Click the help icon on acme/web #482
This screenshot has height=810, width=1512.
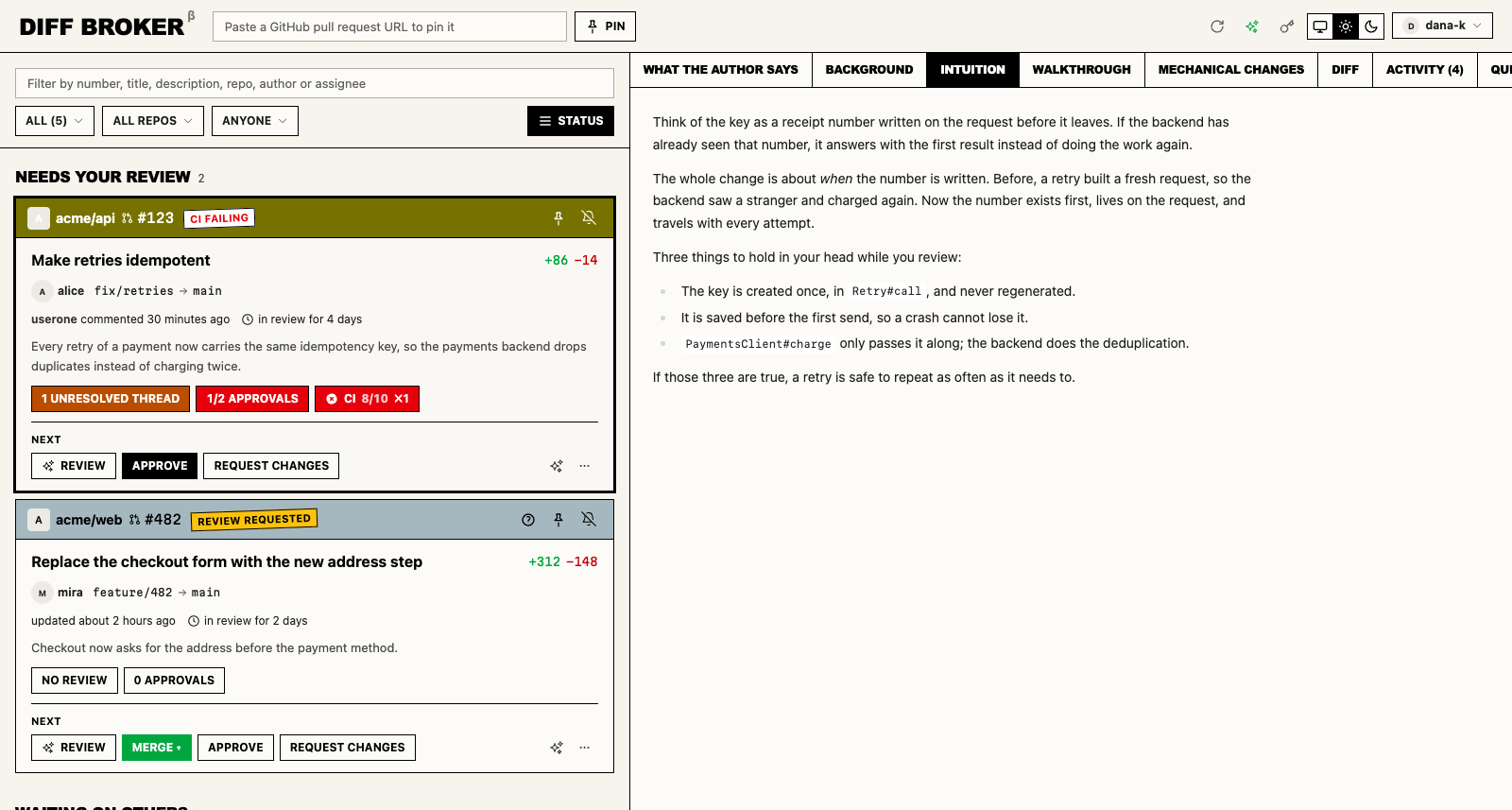tap(528, 520)
